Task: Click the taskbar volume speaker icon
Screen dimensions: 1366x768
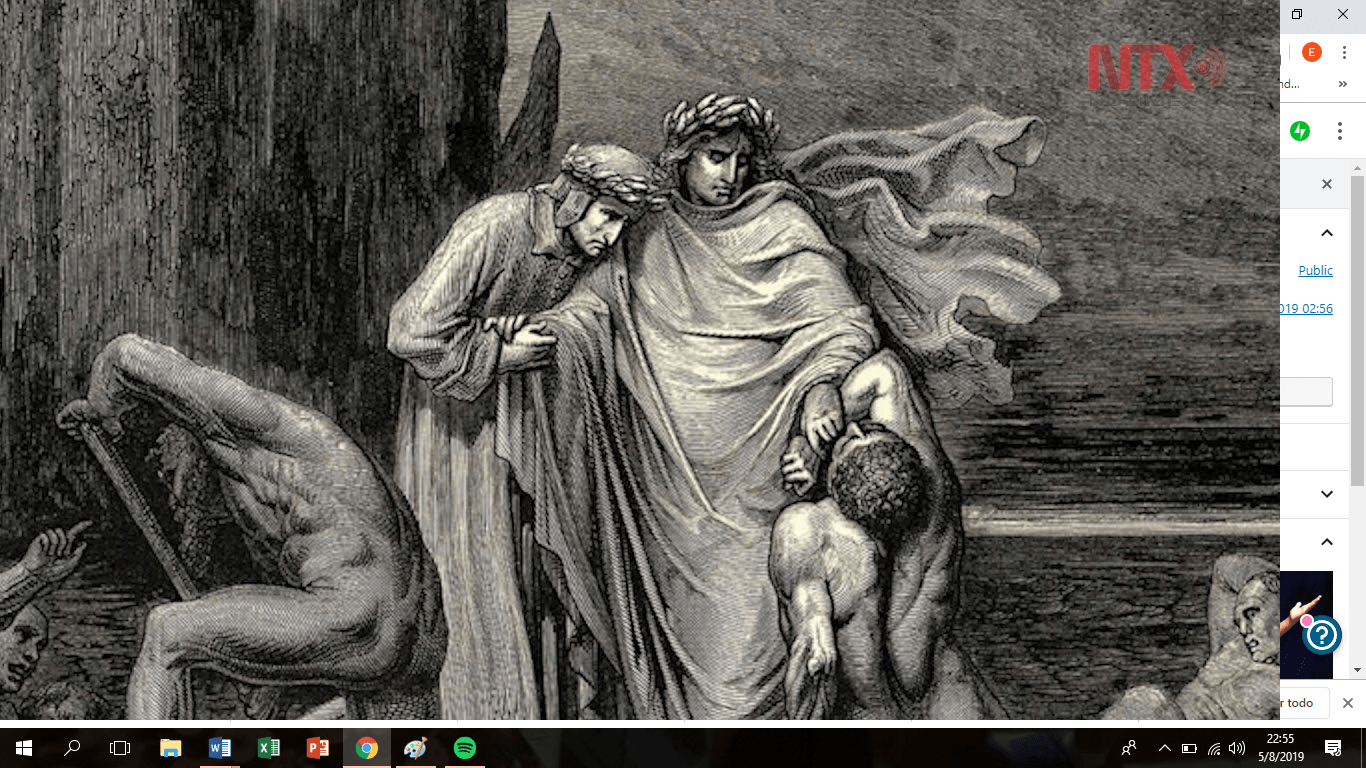Action: coord(1237,748)
